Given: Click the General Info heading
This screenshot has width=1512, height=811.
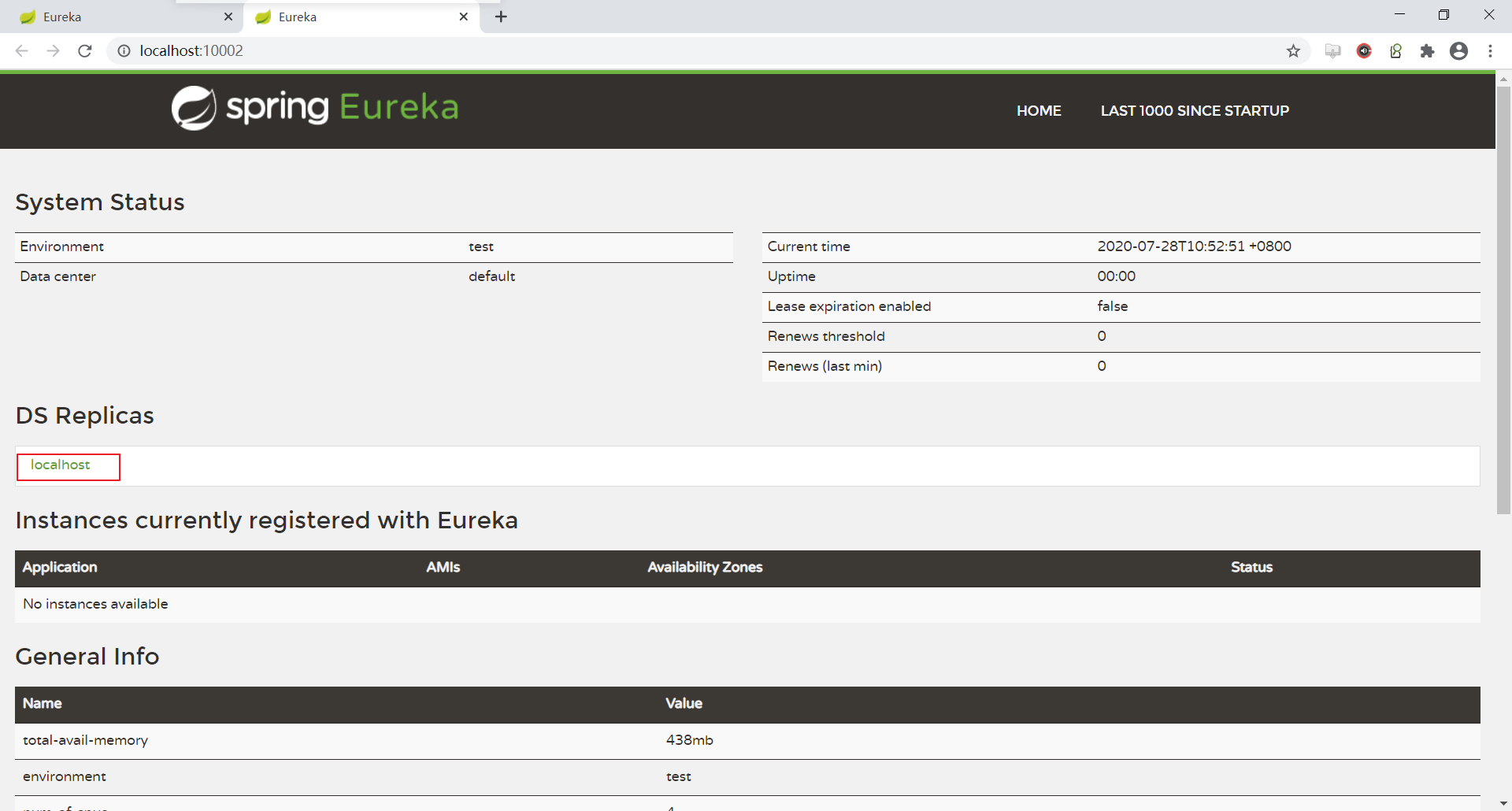Looking at the screenshot, I should 87,657.
